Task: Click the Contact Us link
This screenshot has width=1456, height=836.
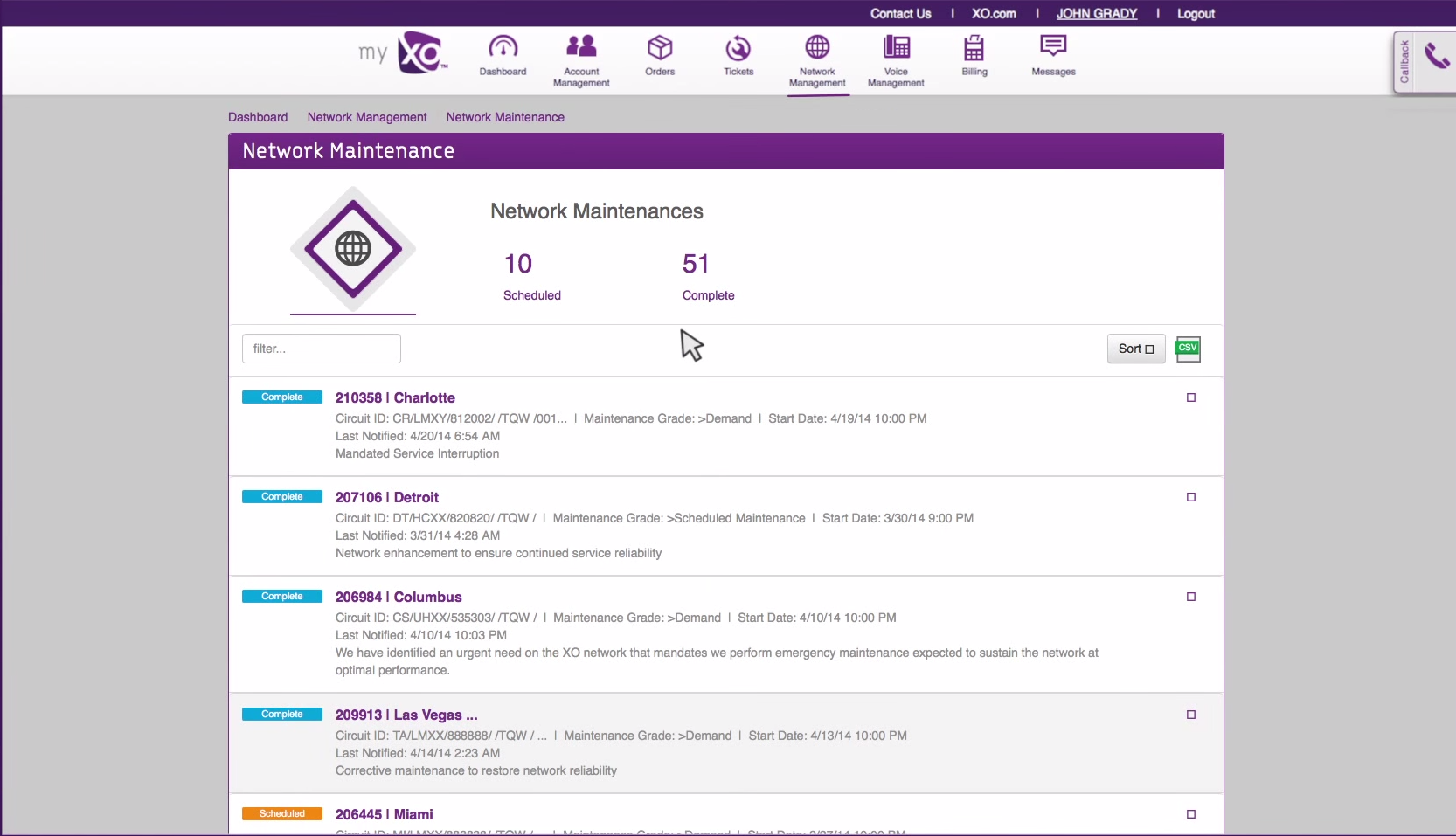Action: click(900, 14)
